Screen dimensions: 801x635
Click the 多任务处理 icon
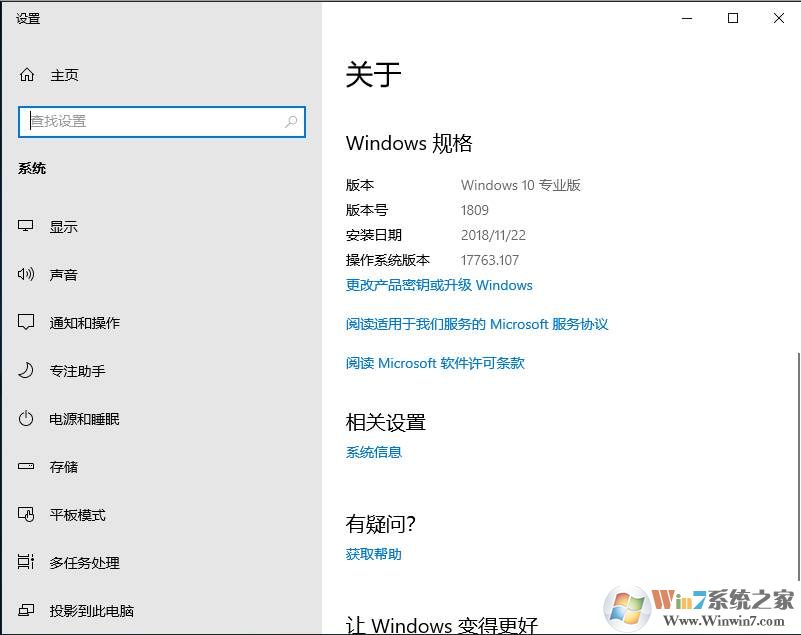[x=26, y=562]
